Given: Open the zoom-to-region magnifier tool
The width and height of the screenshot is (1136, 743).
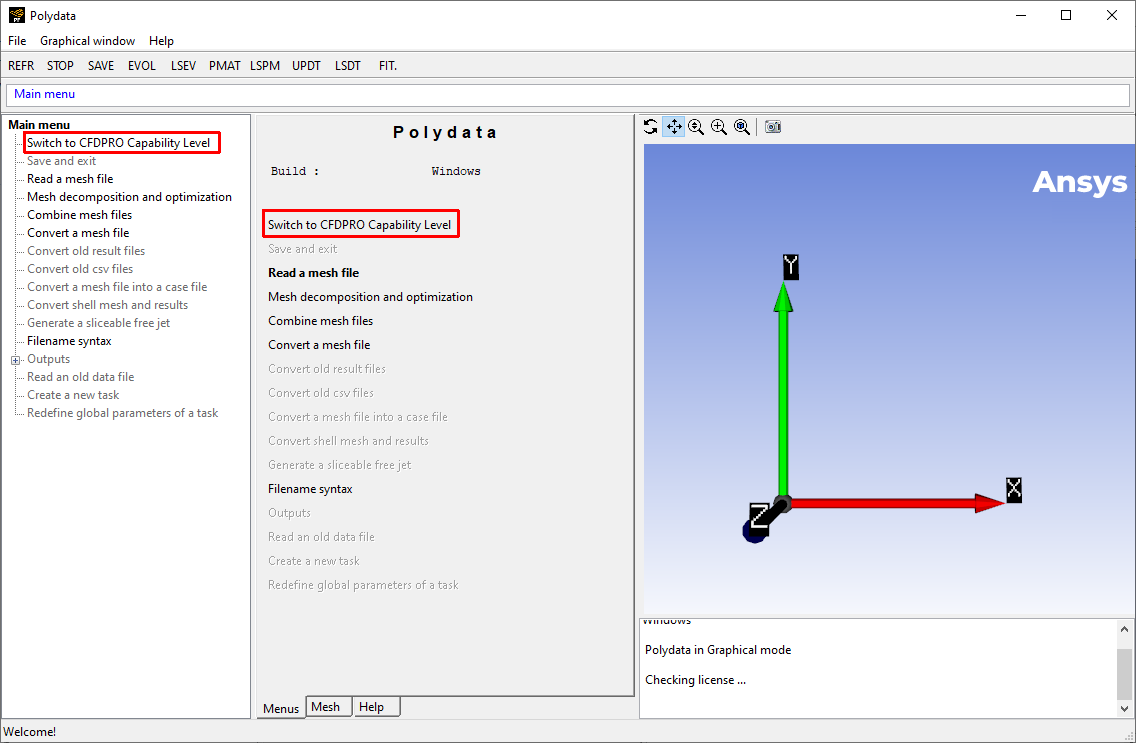Looking at the screenshot, I should pyautogui.click(x=742, y=126).
